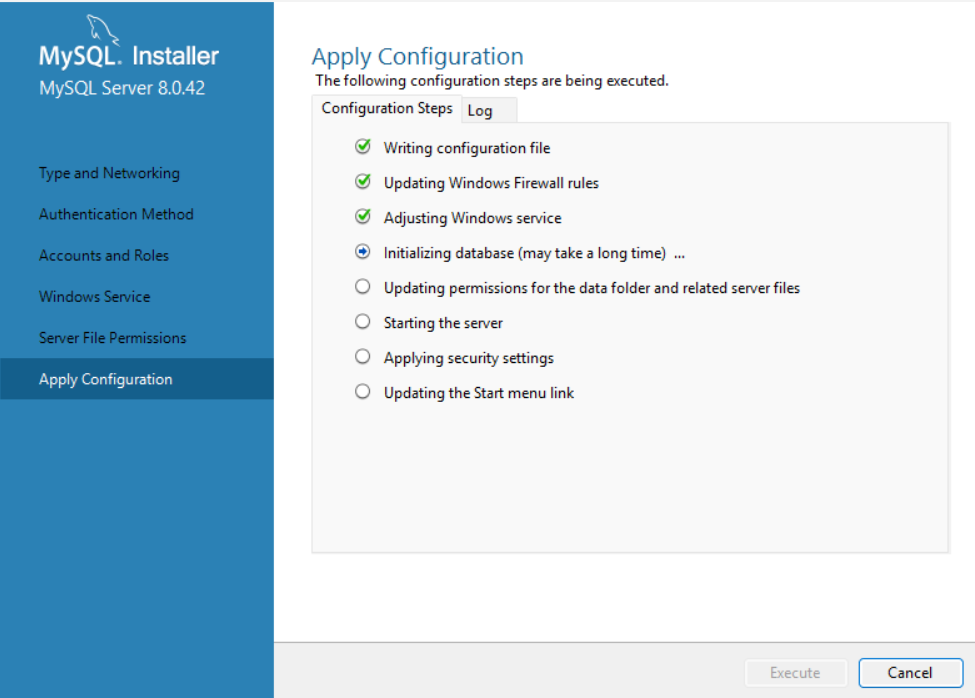Click the 'Writing configuration file' step text
Viewport: 975px width, 698px height.
coord(467,148)
